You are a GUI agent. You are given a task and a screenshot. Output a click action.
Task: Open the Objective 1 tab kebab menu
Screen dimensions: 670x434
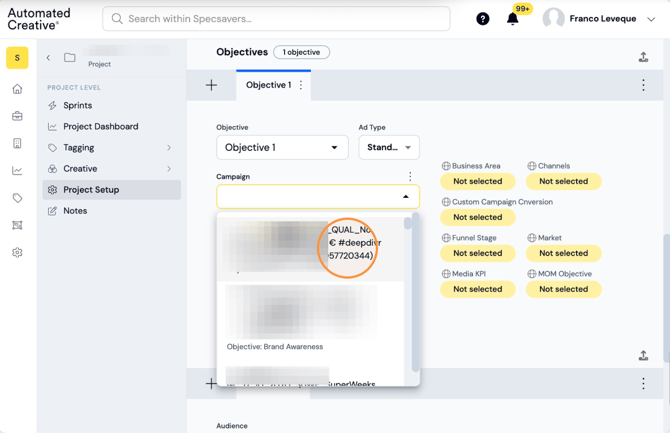pyautogui.click(x=301, y=85)
